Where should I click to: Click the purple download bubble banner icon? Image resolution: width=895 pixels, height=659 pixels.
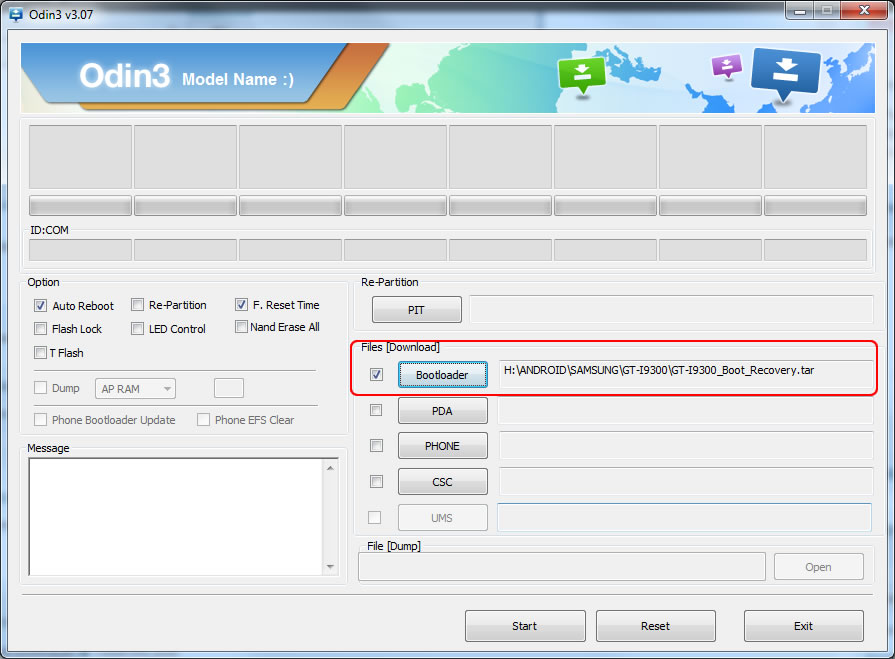tap(727, 66)
